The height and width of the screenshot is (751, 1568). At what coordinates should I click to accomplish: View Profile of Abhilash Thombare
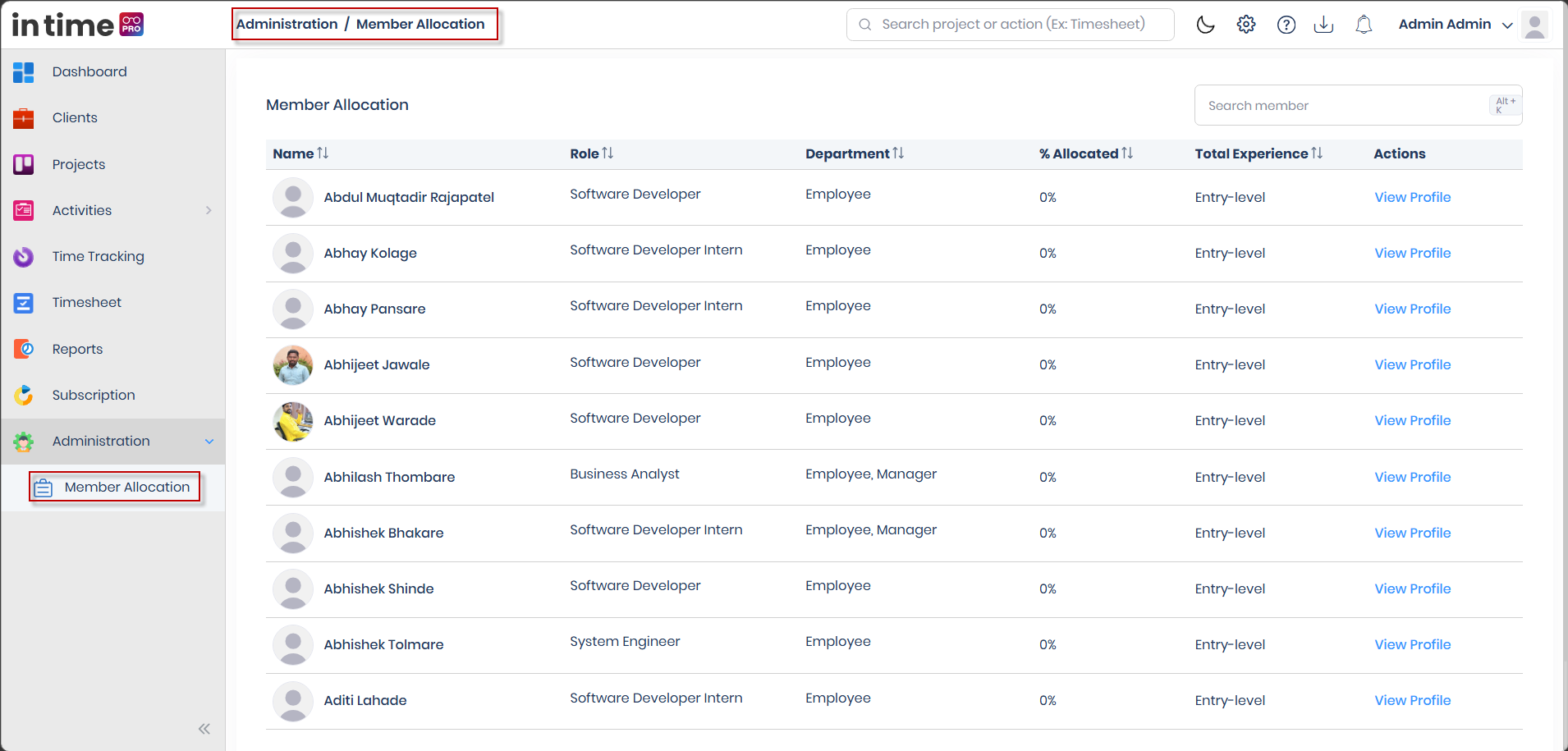(x=1412, y=478)
